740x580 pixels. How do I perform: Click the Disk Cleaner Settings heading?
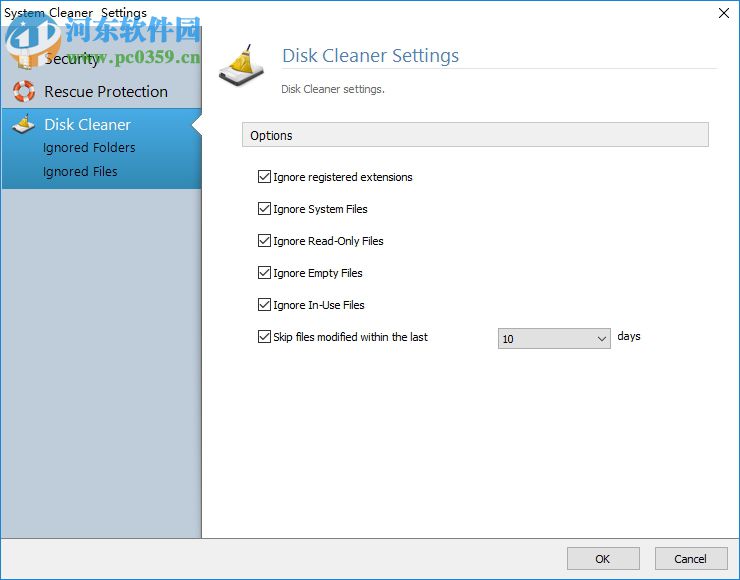[x=370, y=56]
